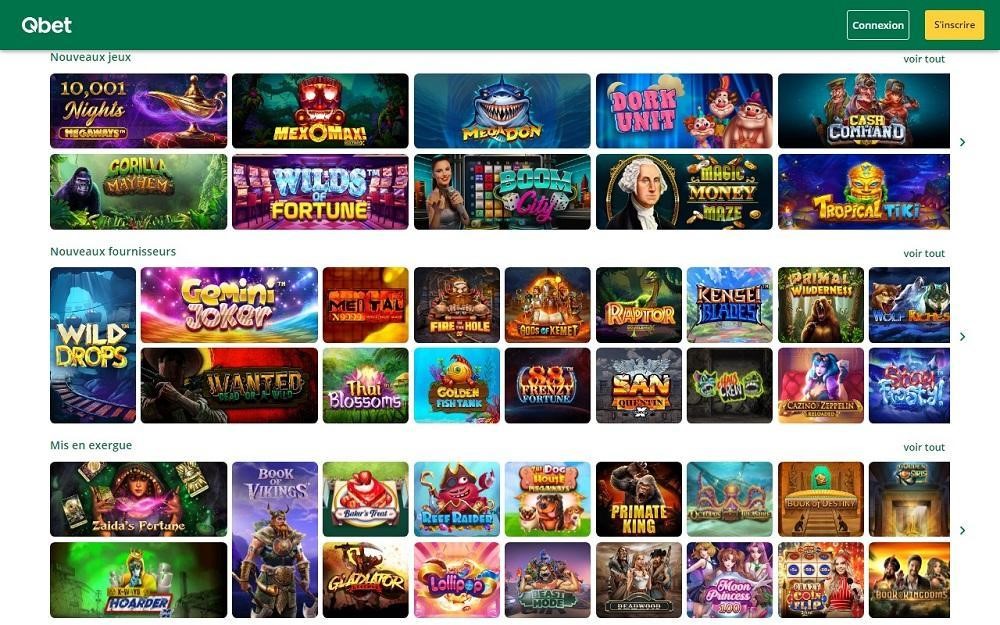This screenshot has height=625, width=1000.
Task: Open the Wild Drops game tile
Action: click(x=93, y=345)
